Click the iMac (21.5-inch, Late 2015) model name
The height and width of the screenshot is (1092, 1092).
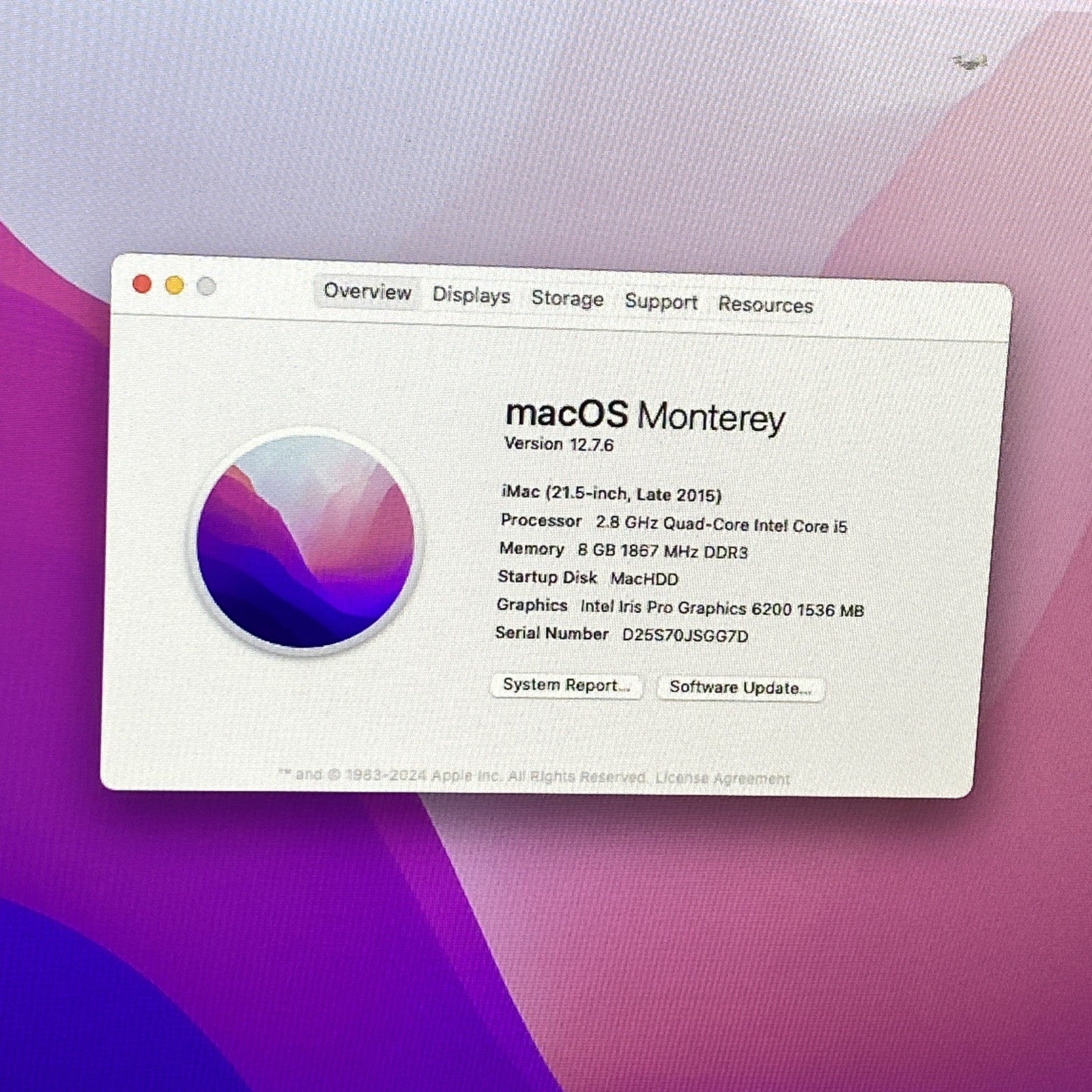pos(611,493)
